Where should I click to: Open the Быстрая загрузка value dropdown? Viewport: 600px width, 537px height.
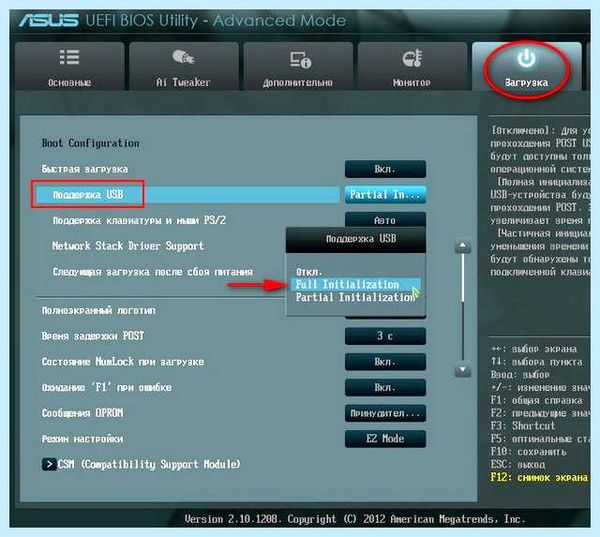point(385,169)
